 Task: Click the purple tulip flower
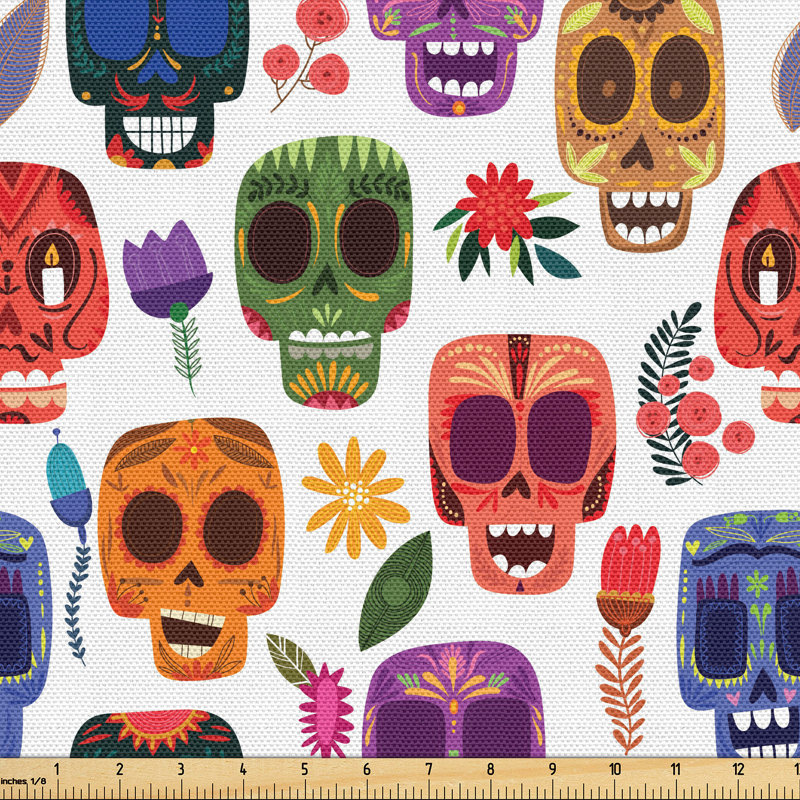(167, 306)
